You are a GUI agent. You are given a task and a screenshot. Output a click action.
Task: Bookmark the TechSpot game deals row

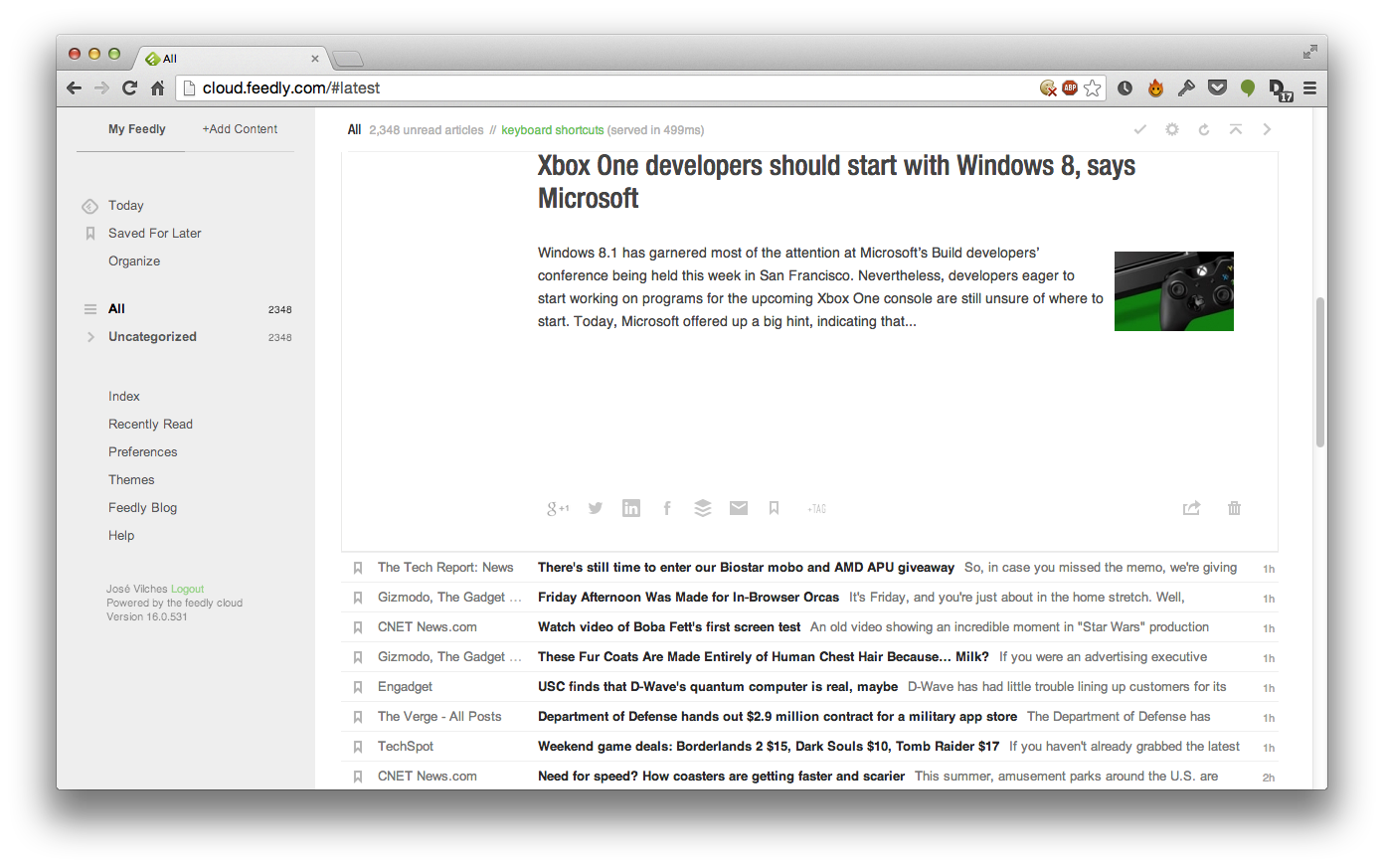pos(358,747)
